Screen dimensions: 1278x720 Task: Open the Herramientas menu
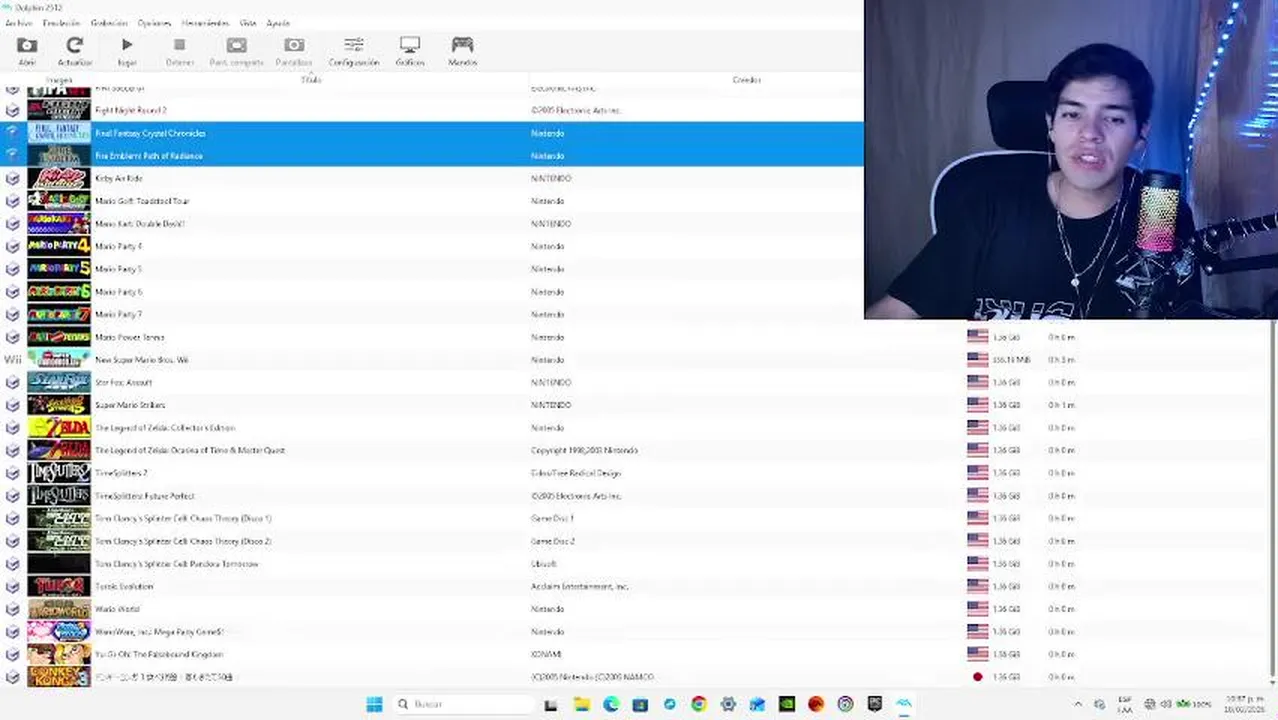(205, 23)
